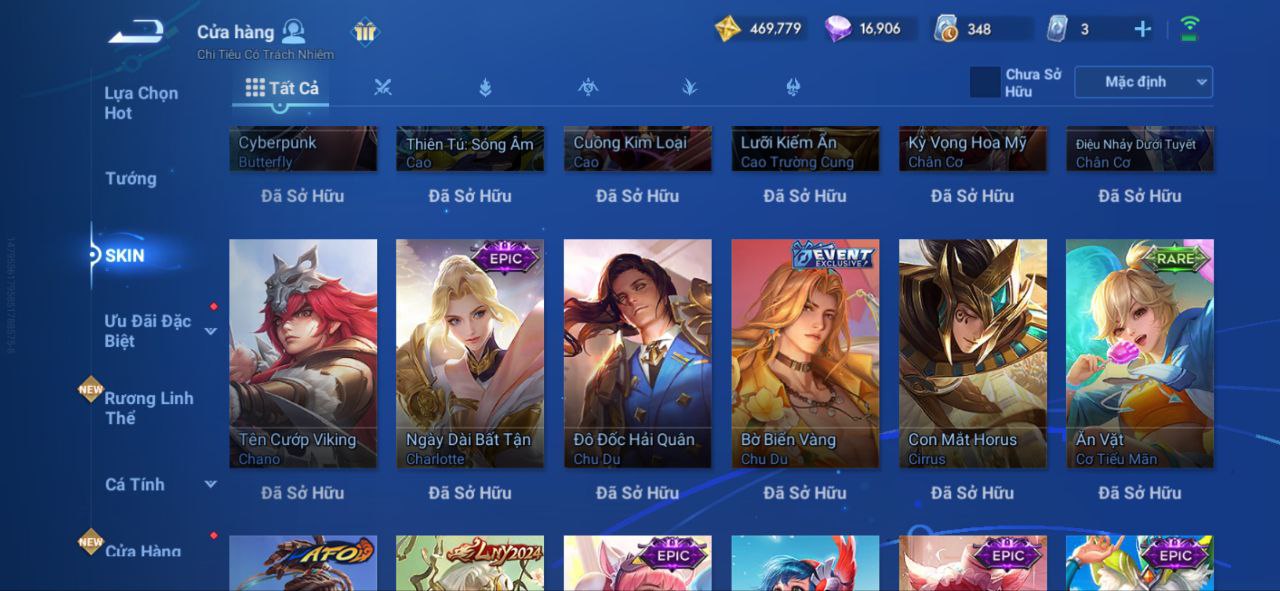
Task: Switch to the Tất Cả tab
Action: point(282,88)
